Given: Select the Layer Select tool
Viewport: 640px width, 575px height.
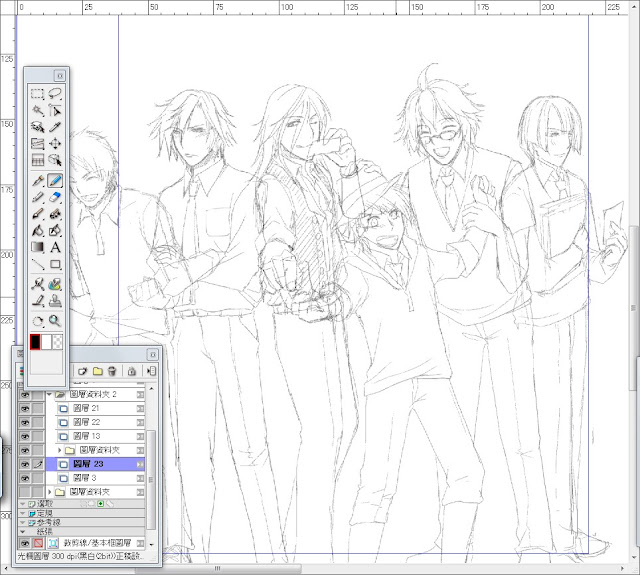Looking at the screenshot, I should click(x=38, y=127).
